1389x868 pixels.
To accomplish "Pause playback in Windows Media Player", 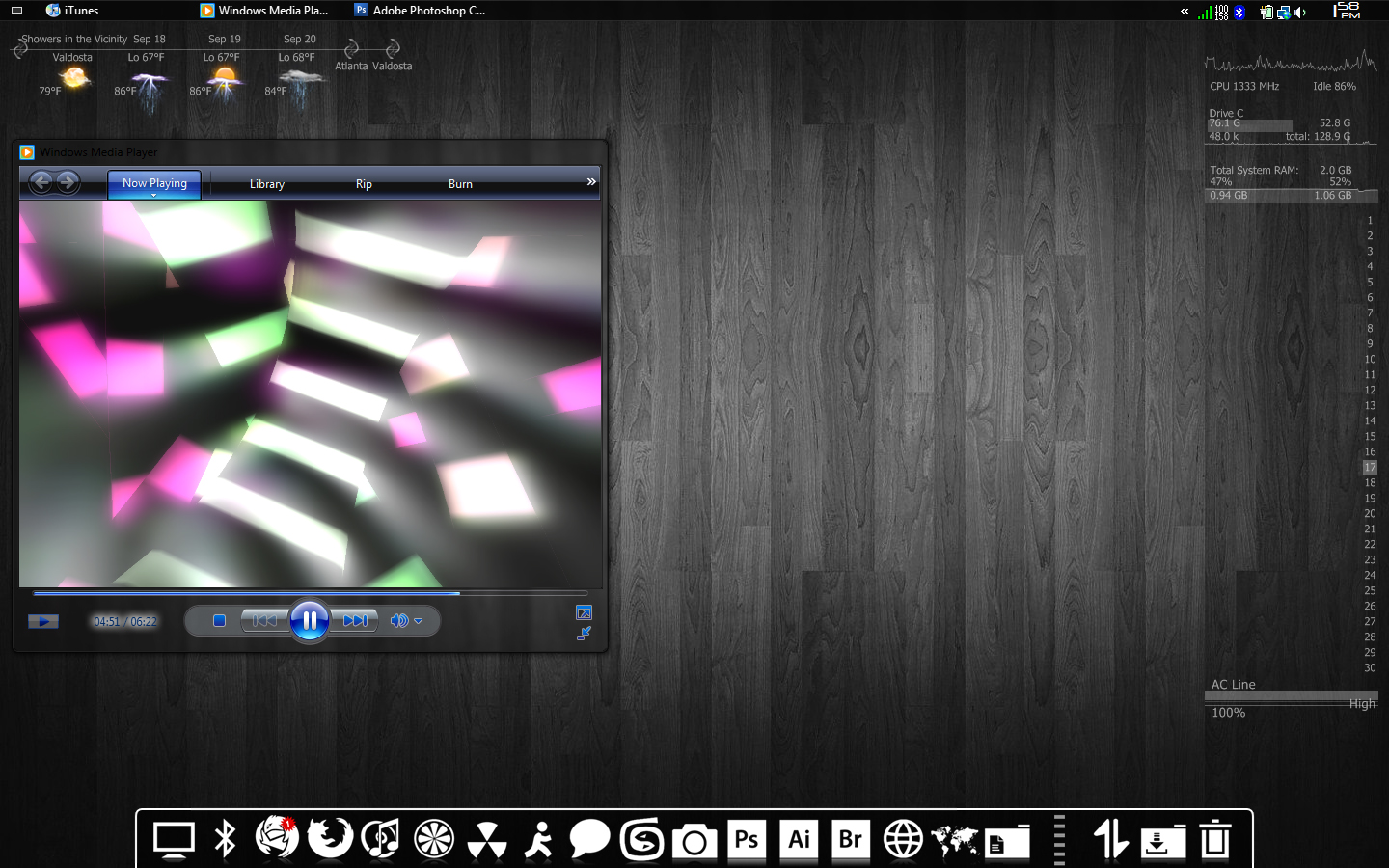I will 310,620.
